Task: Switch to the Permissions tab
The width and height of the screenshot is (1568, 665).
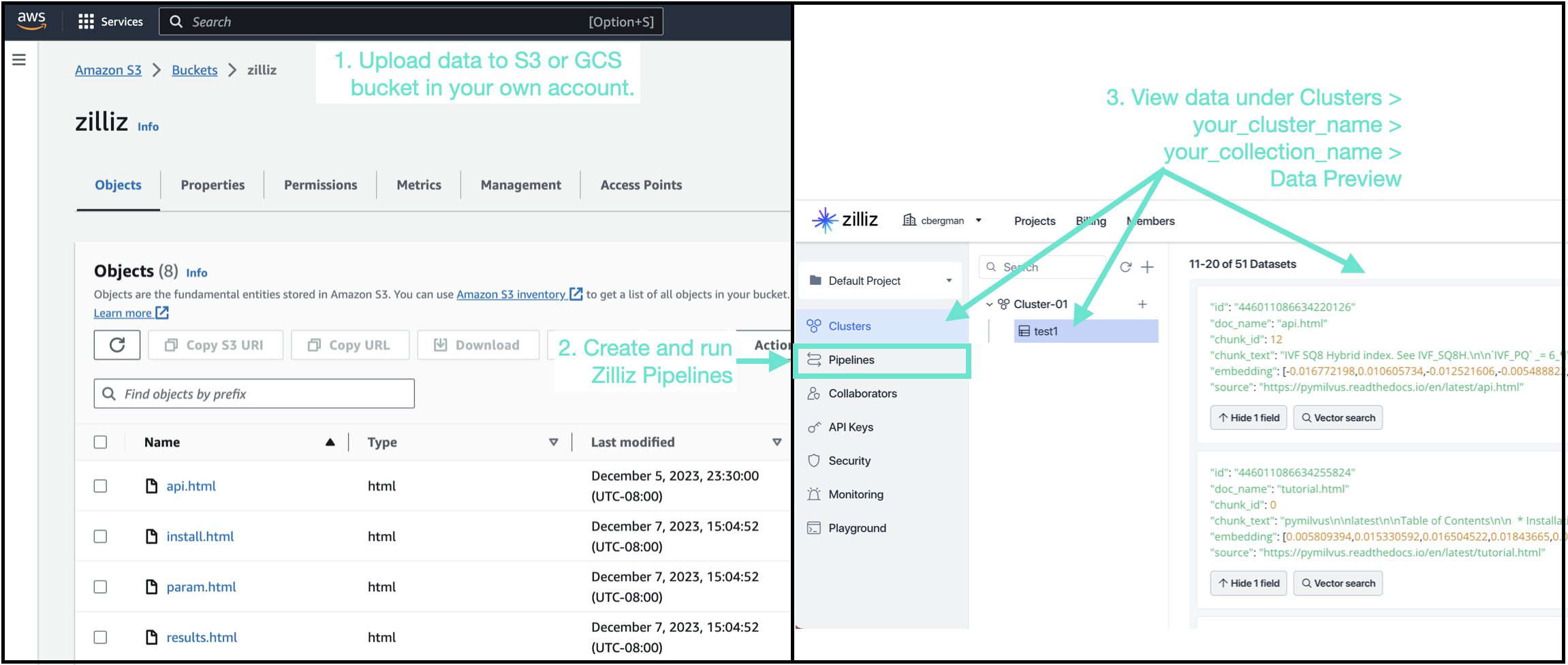Action: coord(320,185)
